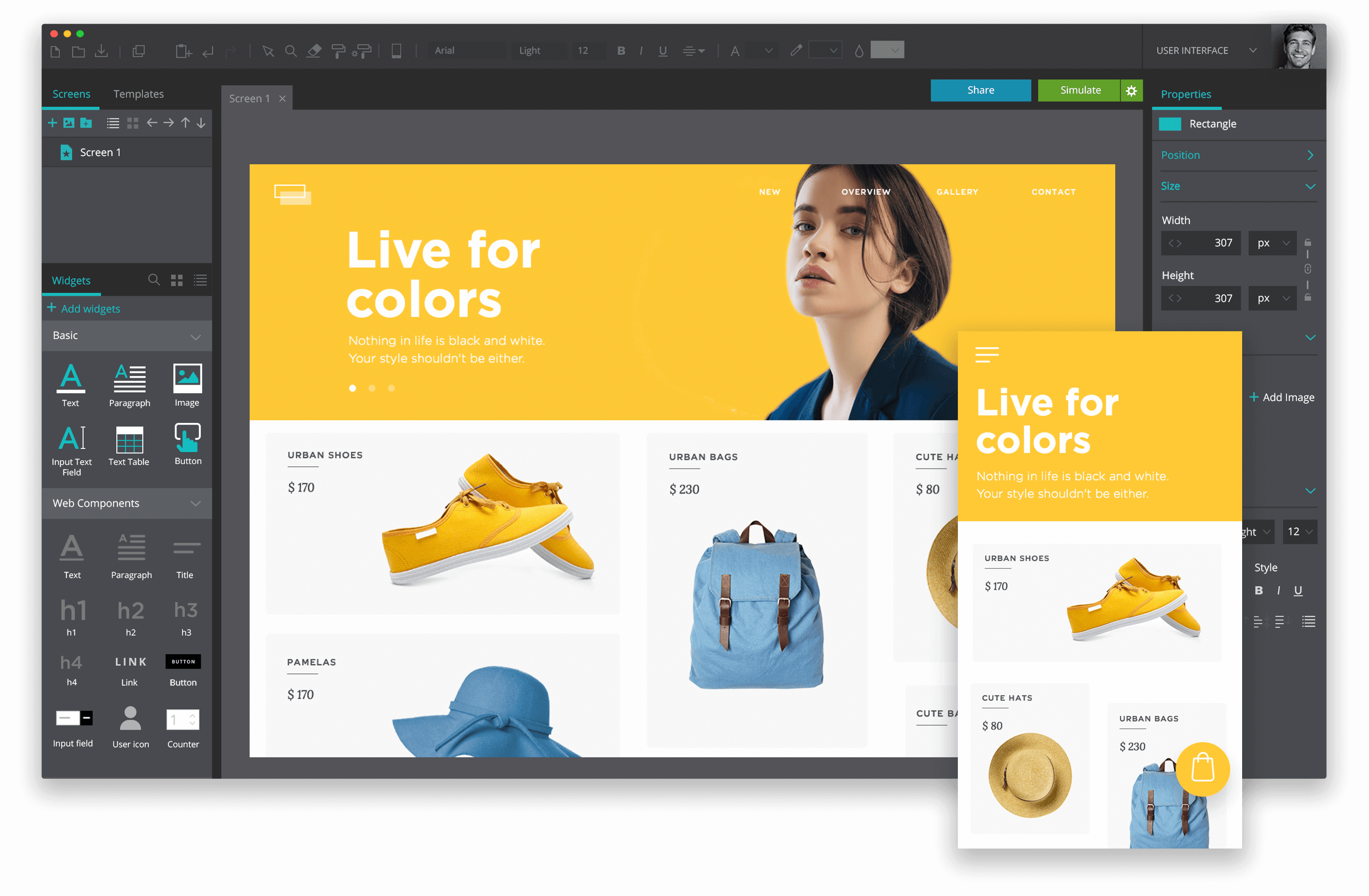Viewport: 1369px width, 896px height.
Task: Click the Share button
Action: [980, 90]
